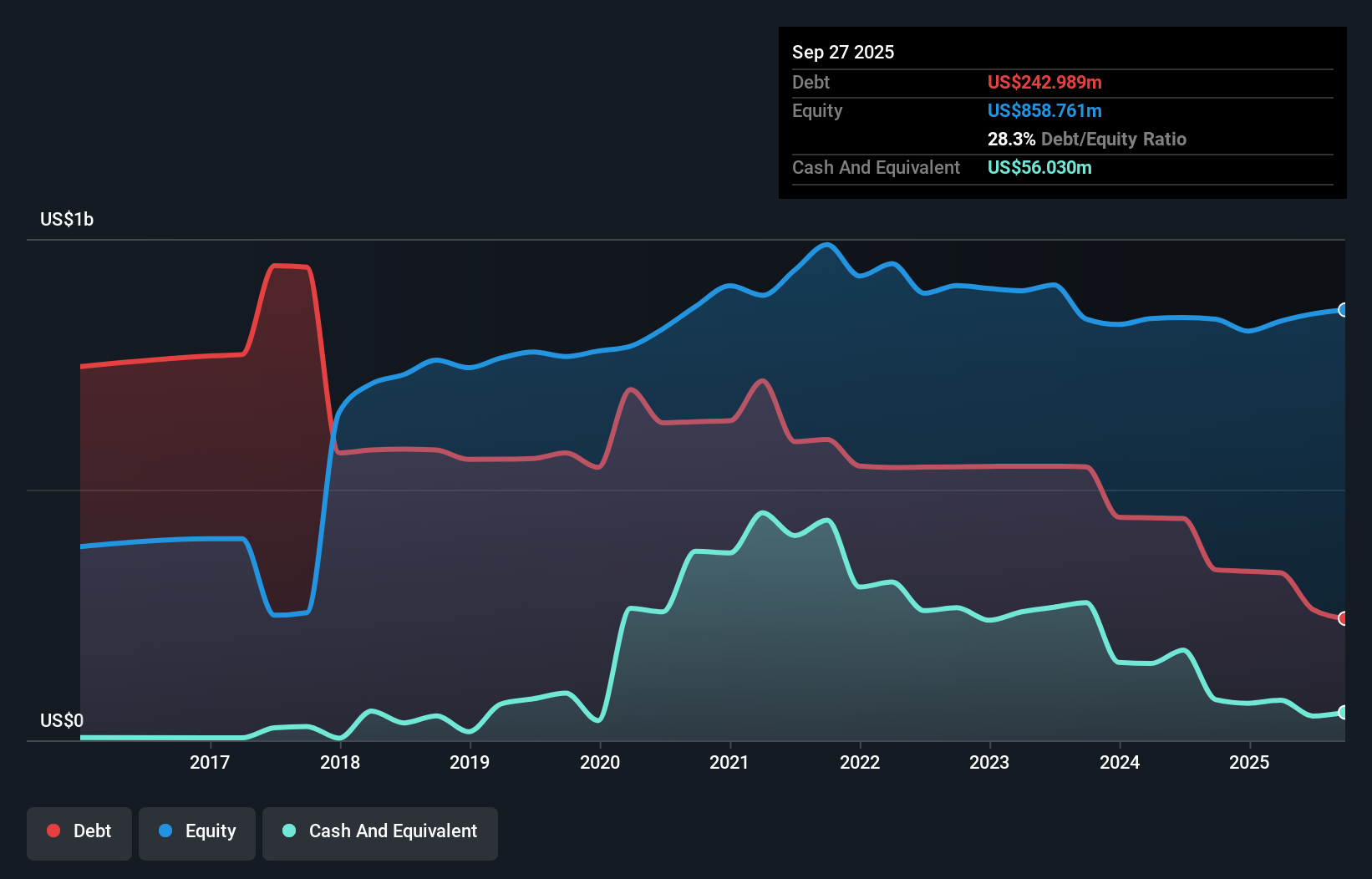Select the 2018 x-axis label
Image resolution: width=1372 pixels, height=879 pixels.
coord(340,762)
